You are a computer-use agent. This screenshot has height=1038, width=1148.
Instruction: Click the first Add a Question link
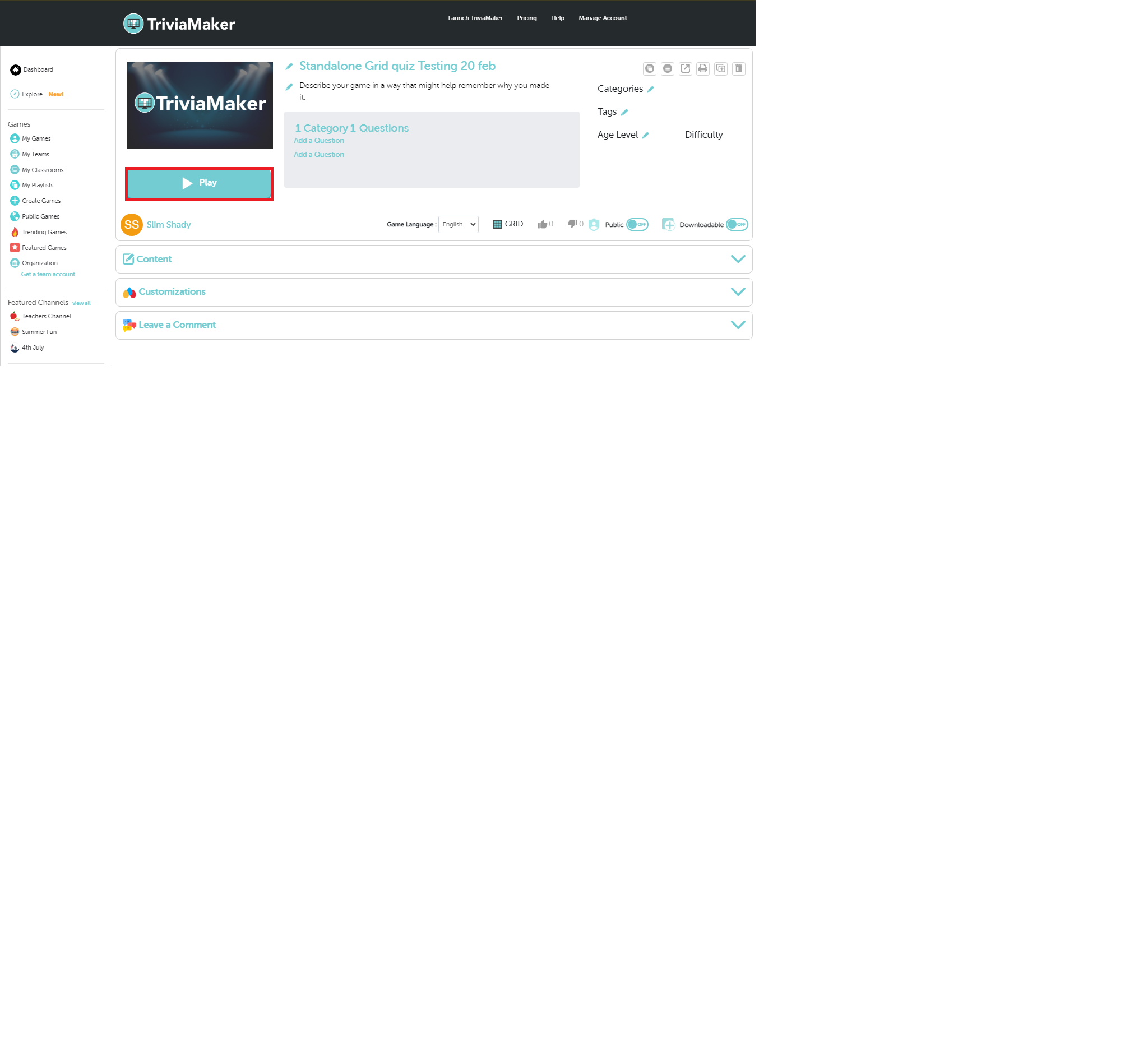coord(318,141)
